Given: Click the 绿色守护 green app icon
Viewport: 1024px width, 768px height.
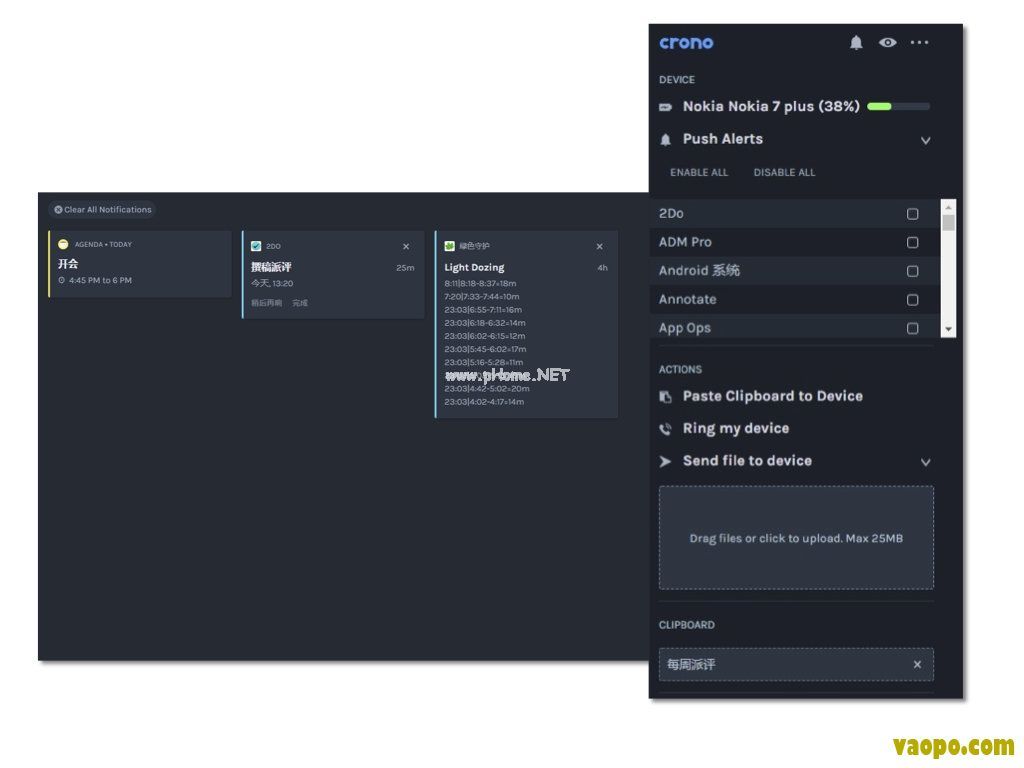Looking at the screenshot, I should (x=449, y=246).
